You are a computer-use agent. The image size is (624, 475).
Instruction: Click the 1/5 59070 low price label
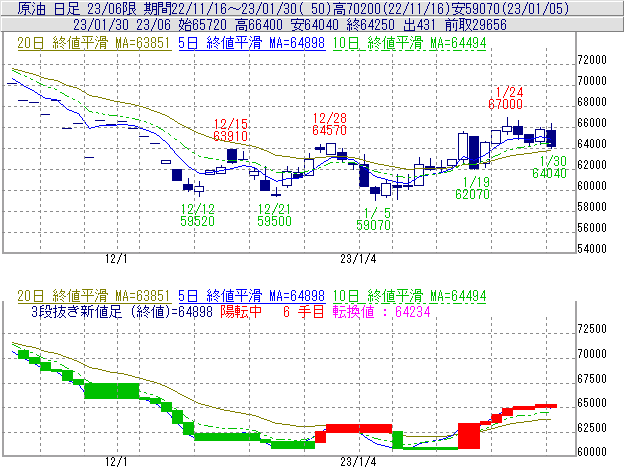pos(373,219)
